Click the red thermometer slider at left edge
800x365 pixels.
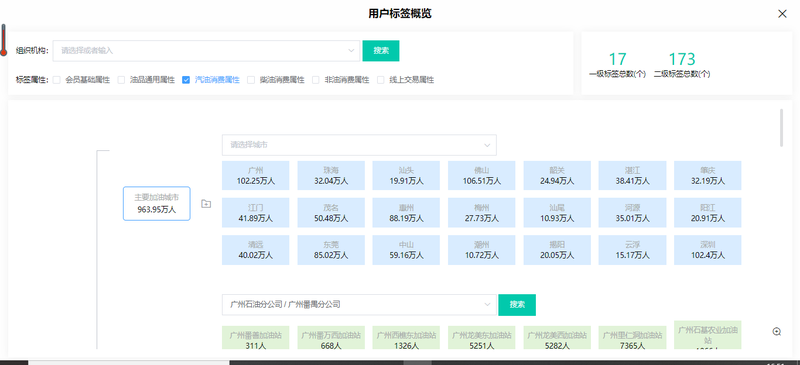point(3,40)
